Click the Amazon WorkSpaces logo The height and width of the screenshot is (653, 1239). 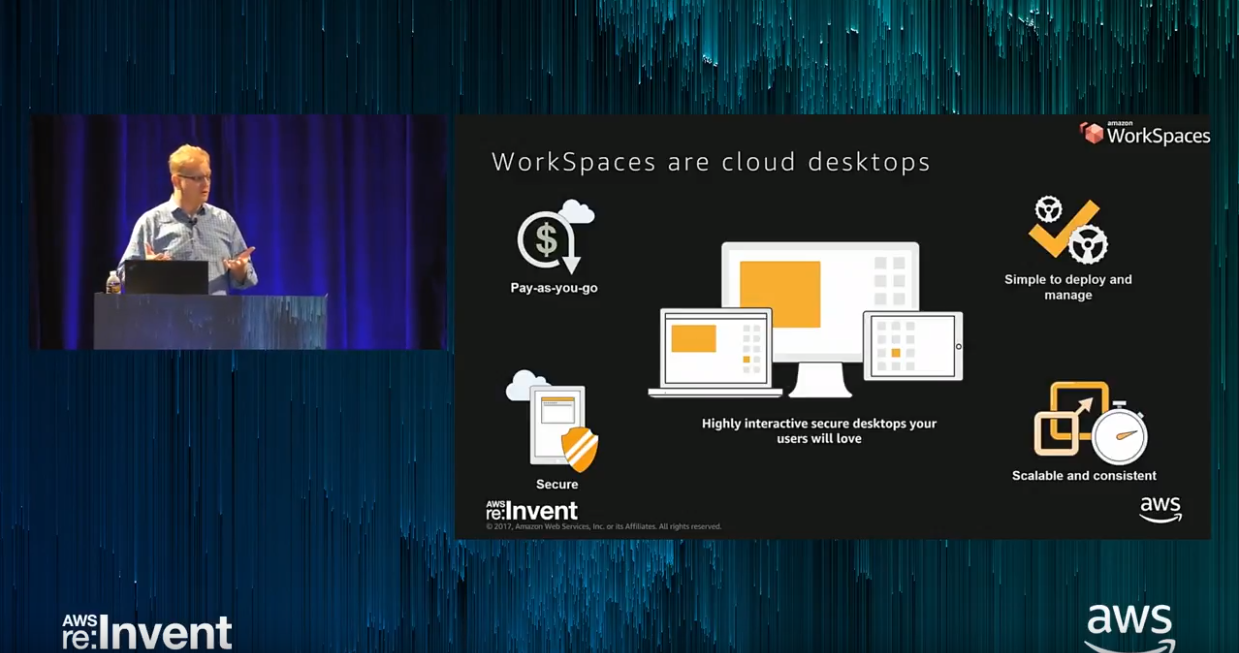click(x=1145, y=132)
